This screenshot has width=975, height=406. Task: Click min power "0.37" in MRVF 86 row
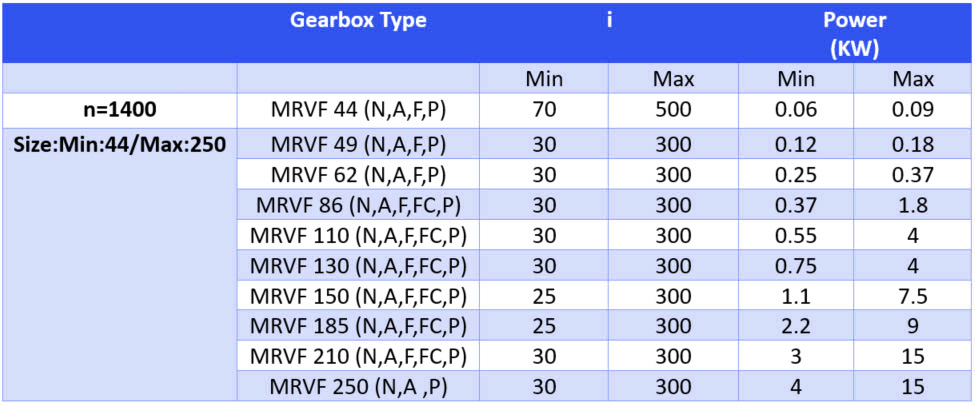(x=795, y=205)
